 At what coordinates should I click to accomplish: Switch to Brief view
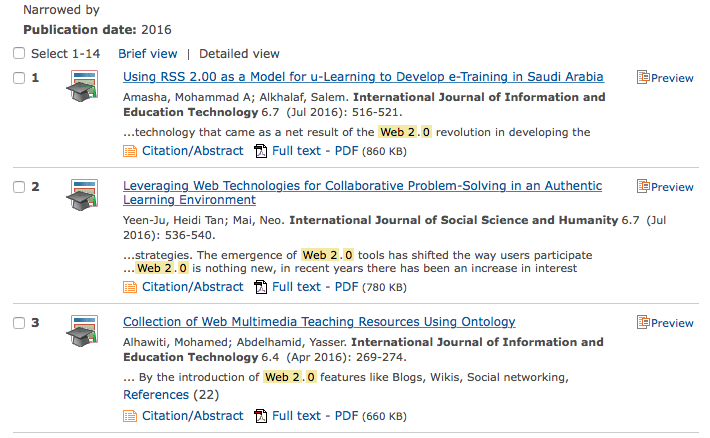click(147, 54)
